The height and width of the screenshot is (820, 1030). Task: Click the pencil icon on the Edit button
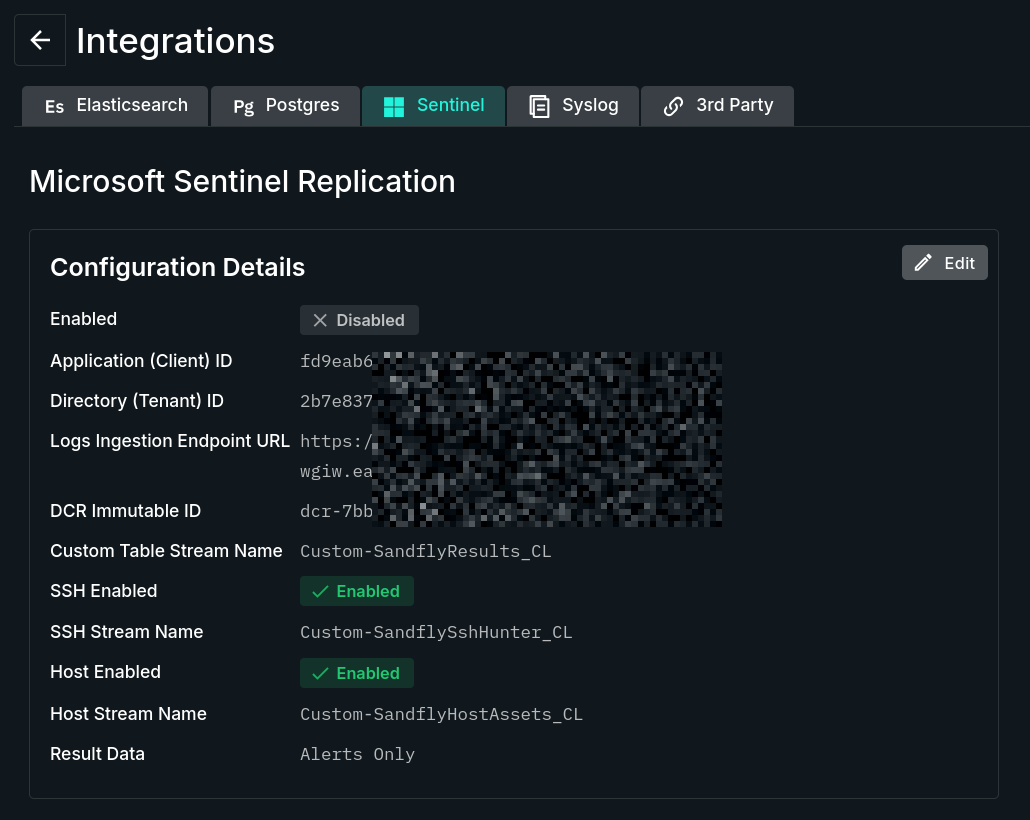pos(923,263)
